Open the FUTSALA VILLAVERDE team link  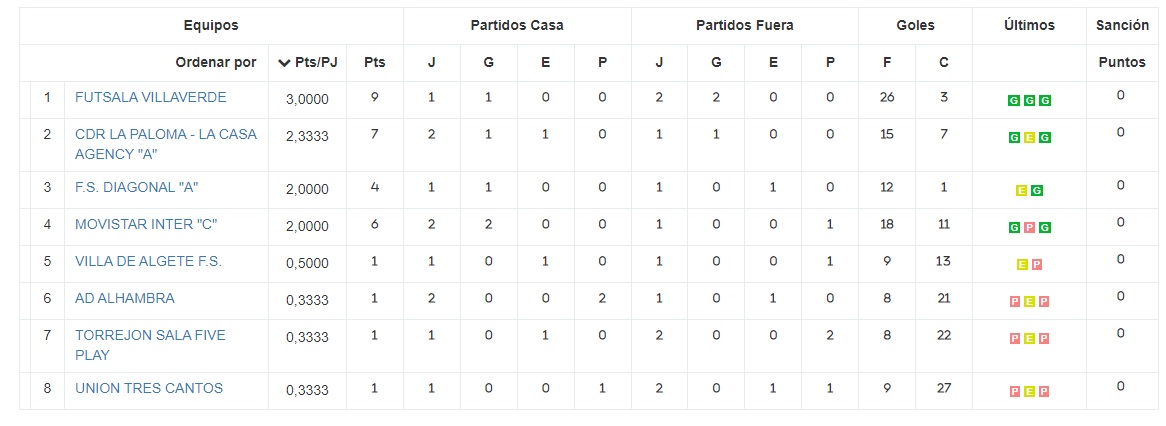click(x=150, y=97)
